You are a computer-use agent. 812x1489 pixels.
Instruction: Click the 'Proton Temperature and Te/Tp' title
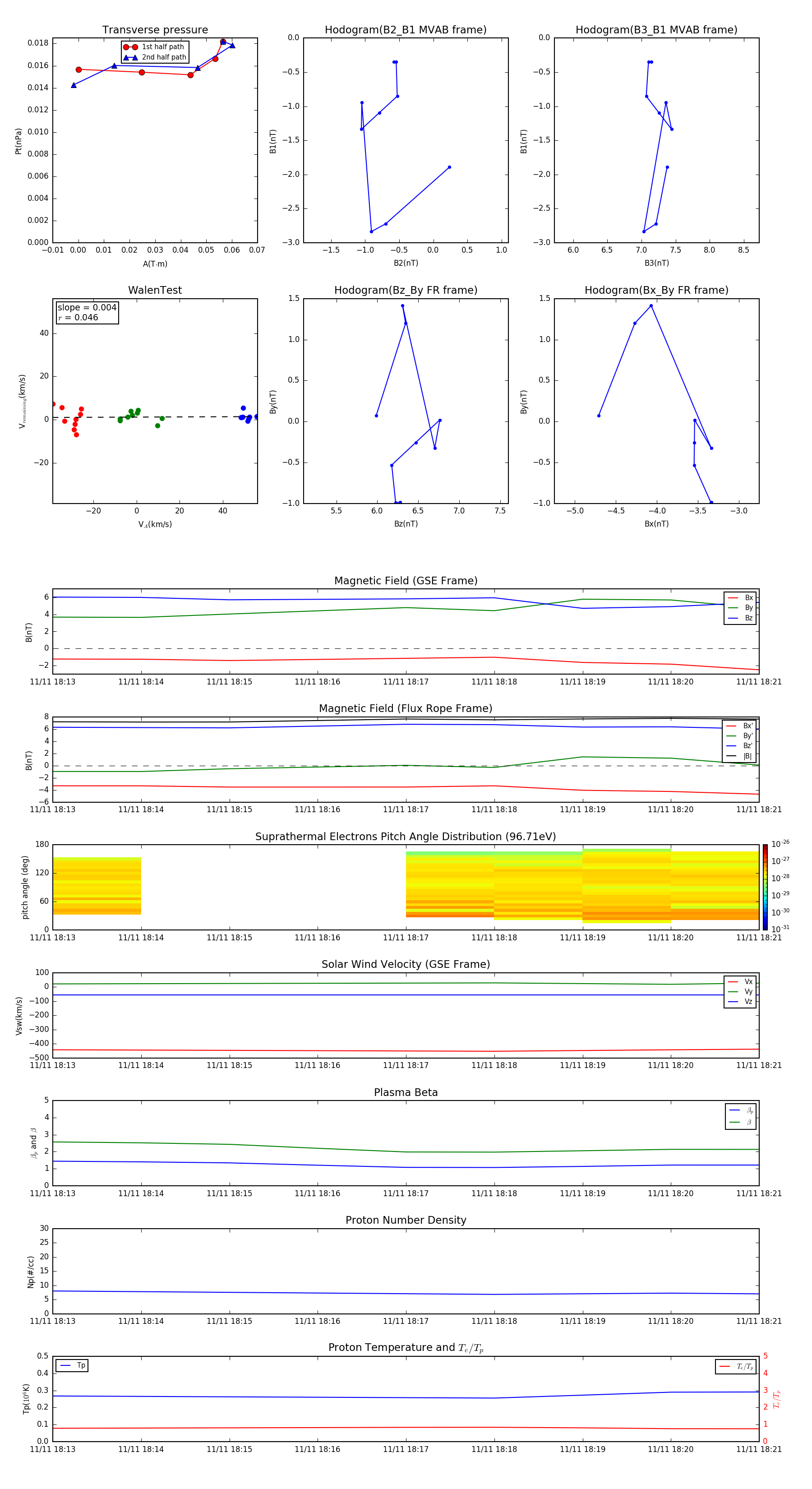(x=406, y=1348)
